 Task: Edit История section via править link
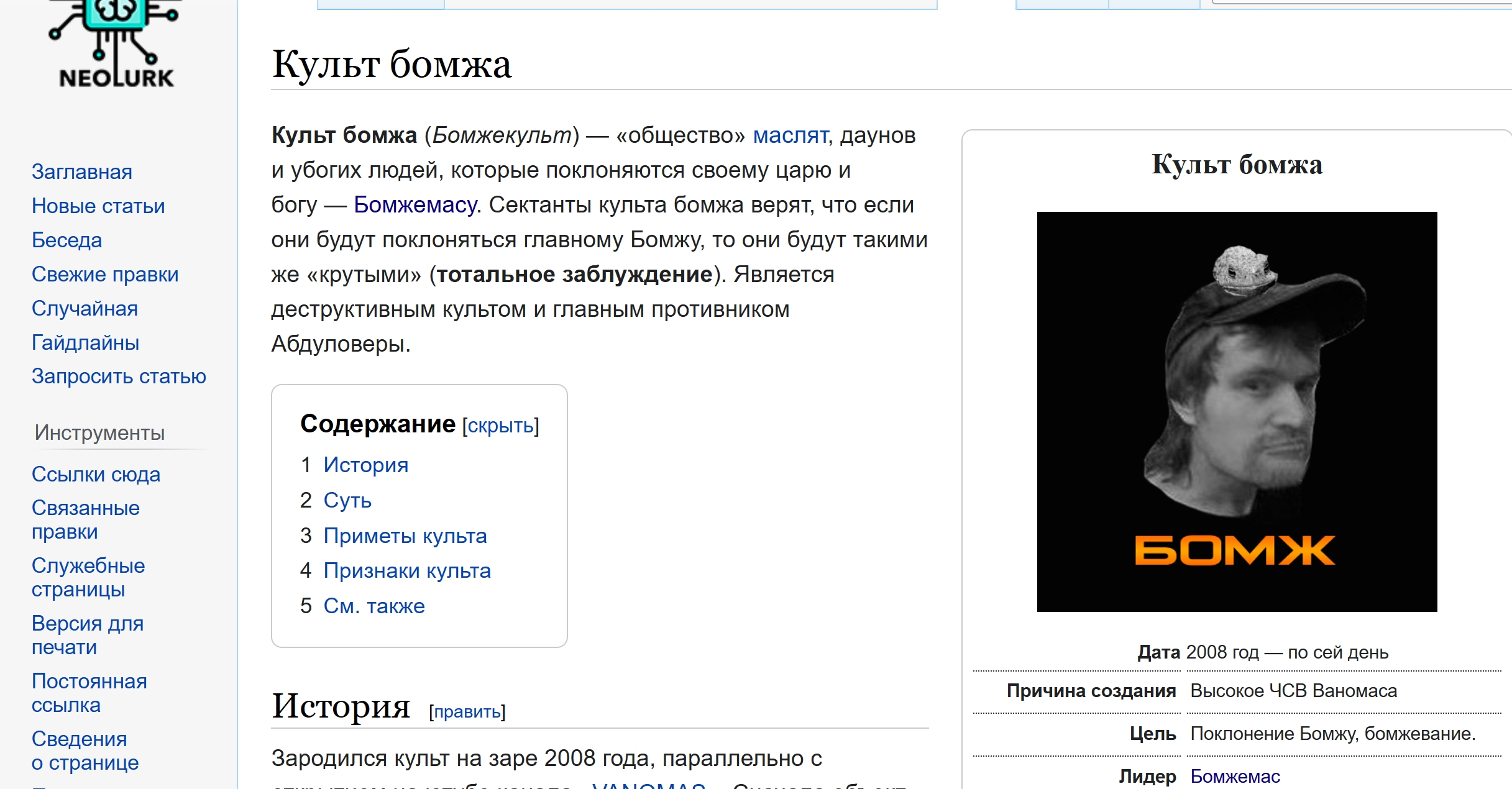(x=467, y=711)
